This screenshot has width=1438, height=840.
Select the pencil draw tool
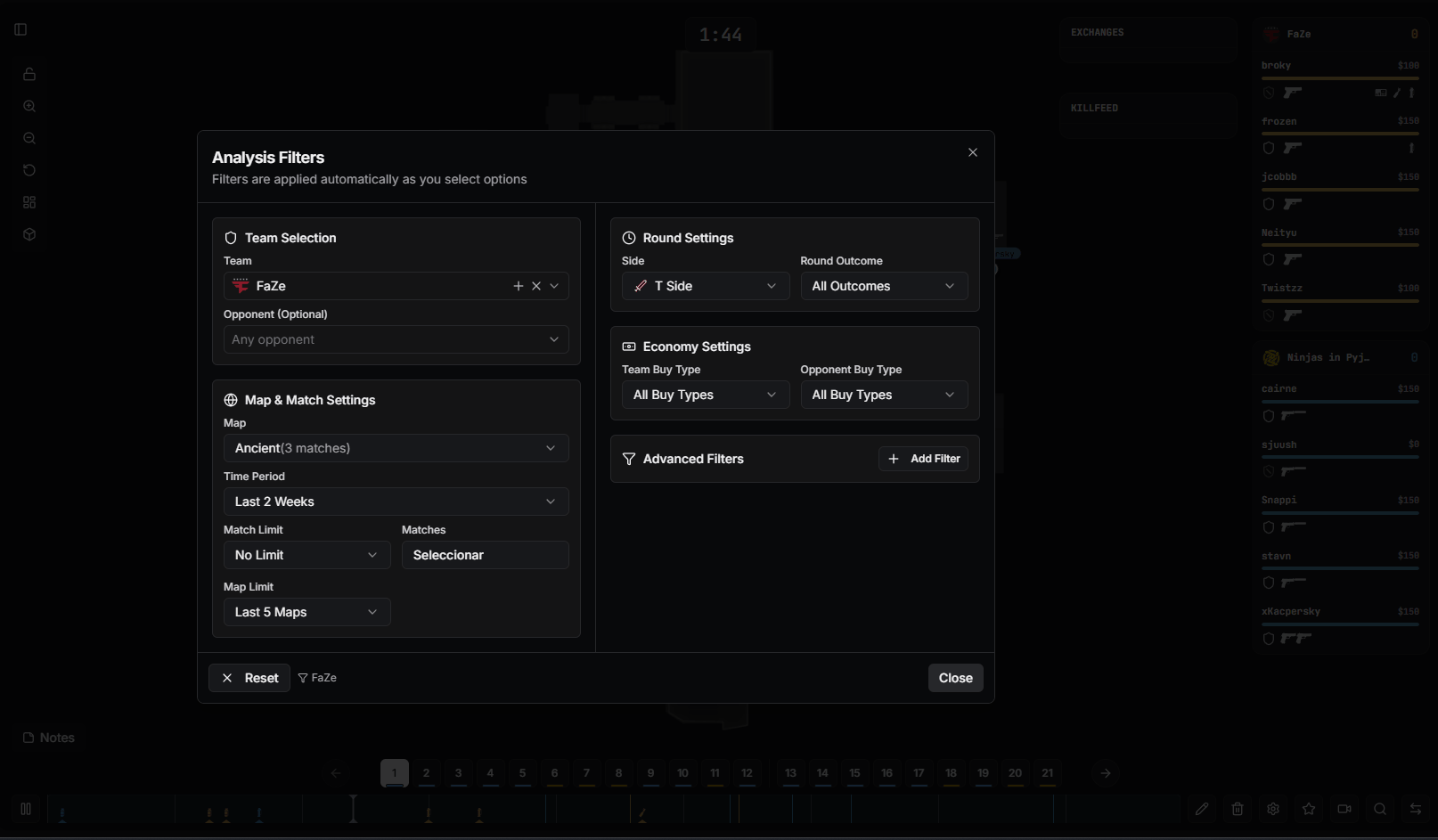[x=1202, y=809]
